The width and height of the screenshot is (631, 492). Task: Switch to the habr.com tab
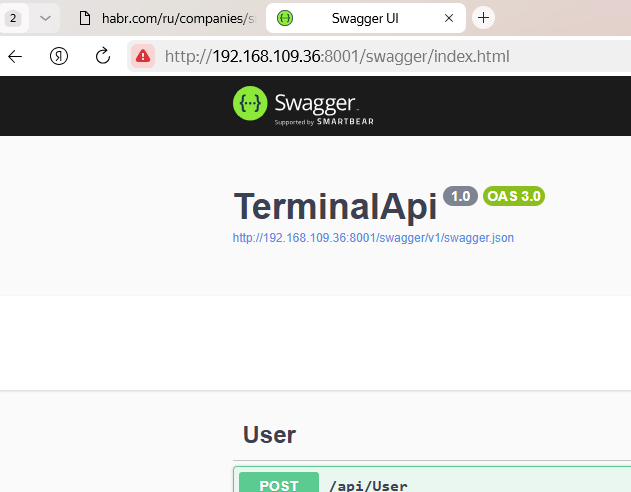[x=167, y=18]
